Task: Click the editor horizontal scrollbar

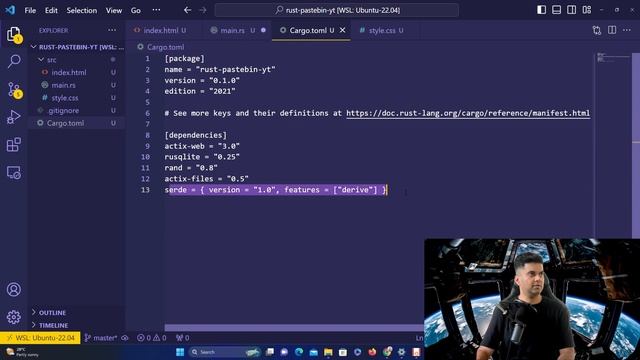Action: pyautogui.click(x=294, y=327)
